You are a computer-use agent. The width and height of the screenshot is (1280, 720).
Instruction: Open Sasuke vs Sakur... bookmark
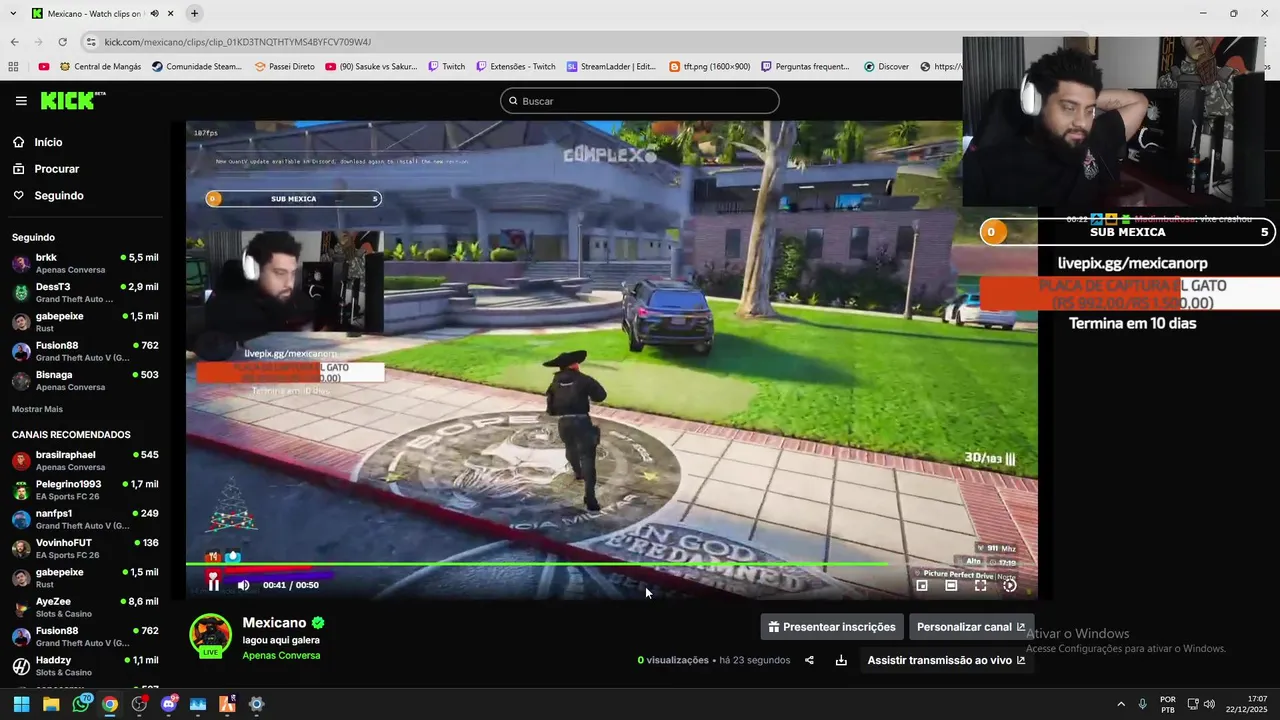coord(371,67)
